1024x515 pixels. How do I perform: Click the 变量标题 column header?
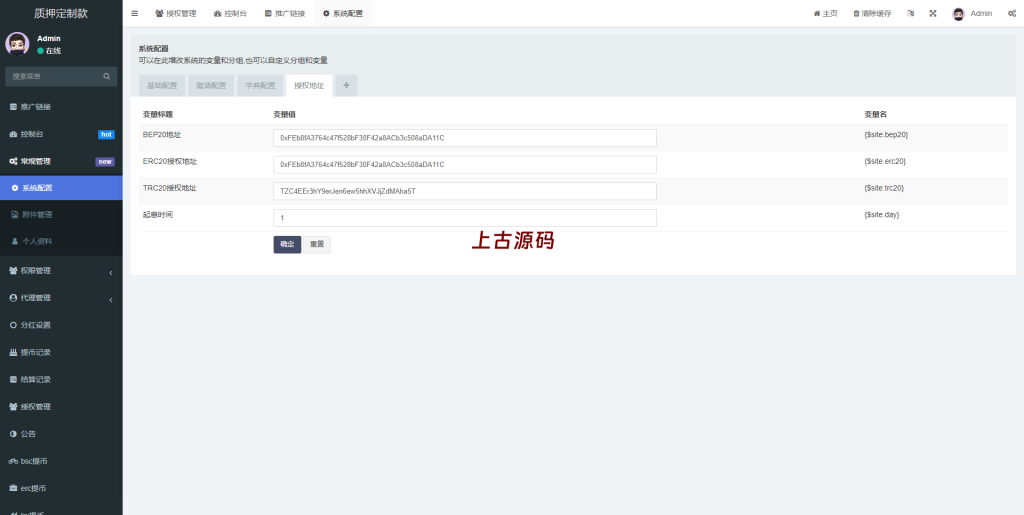(x=157, y=114)
